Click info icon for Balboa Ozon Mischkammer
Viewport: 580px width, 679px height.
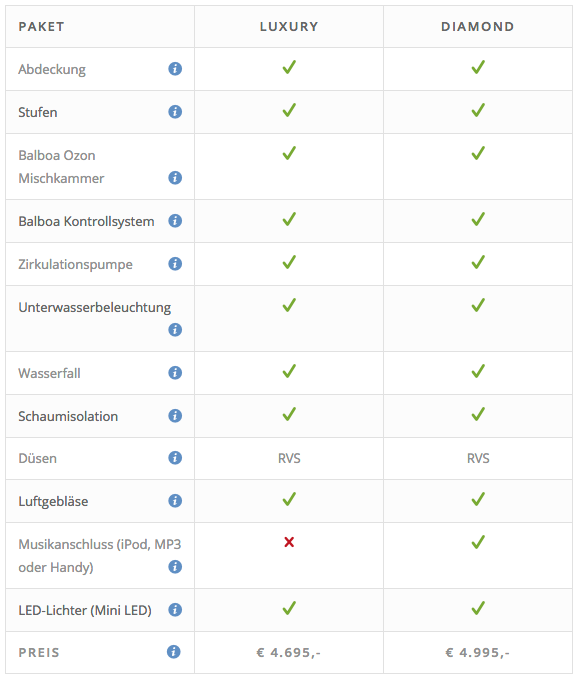175,178
